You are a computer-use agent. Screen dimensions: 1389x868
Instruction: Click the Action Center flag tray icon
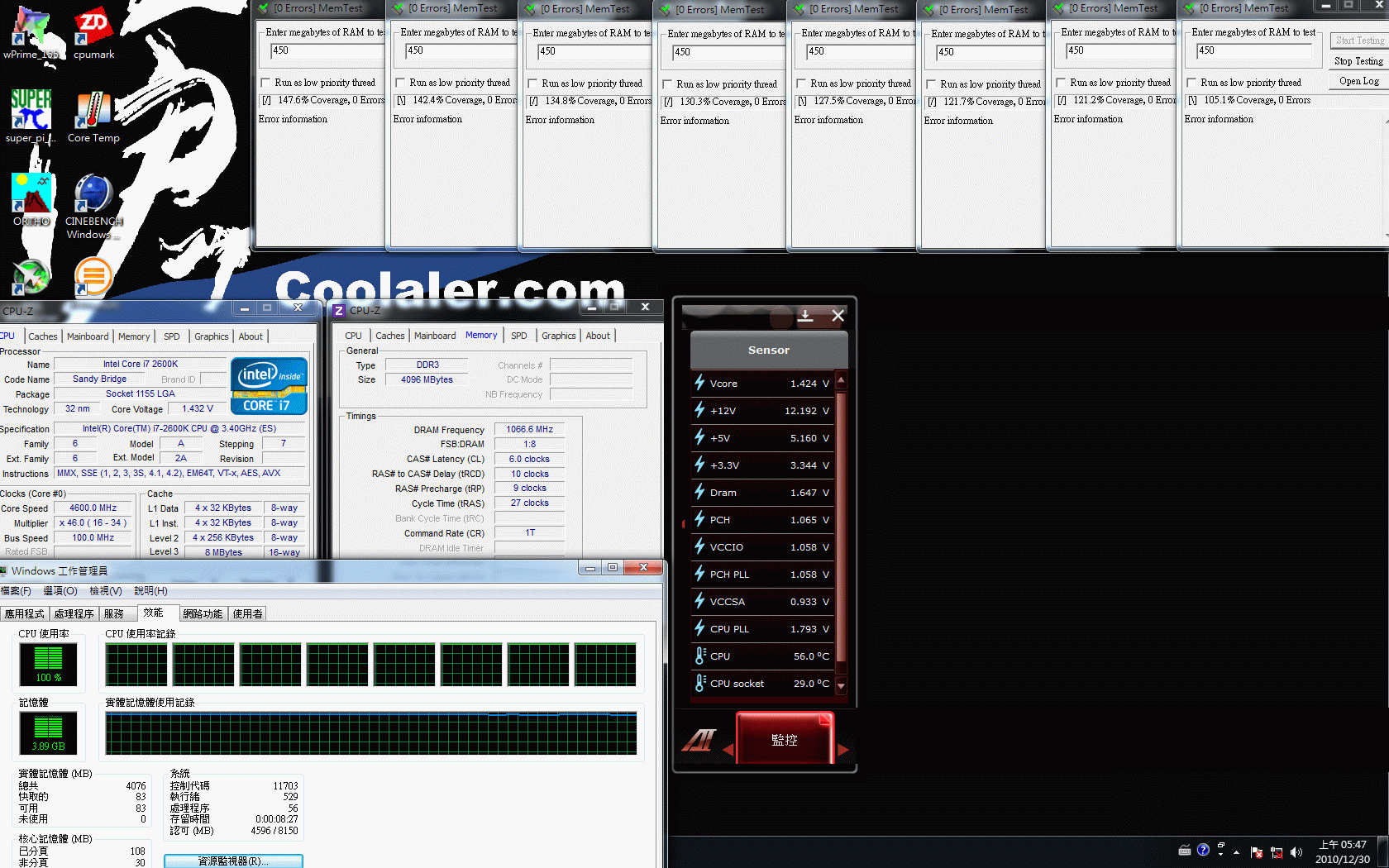click(x=1256, y=851)
